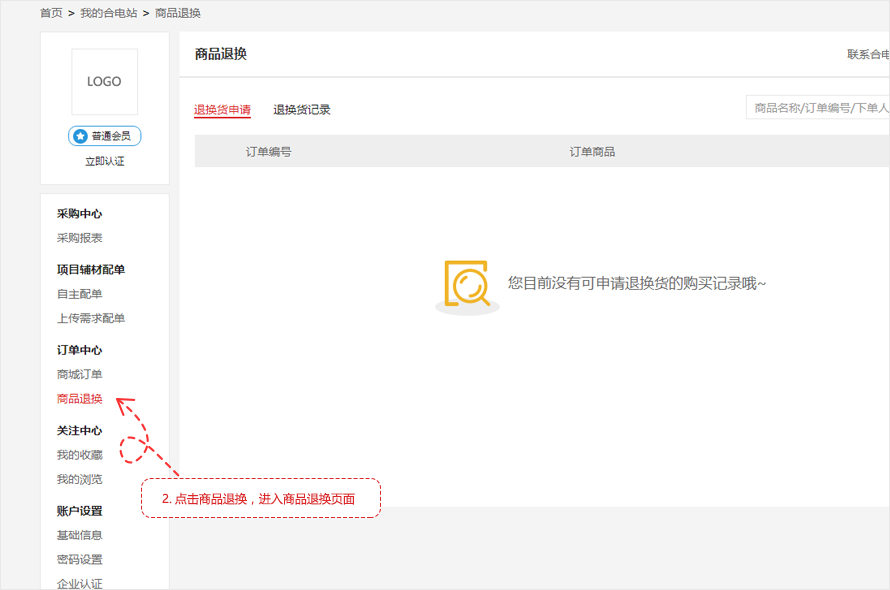Click the 普通会员 star badge icon
Screen dimensions: 890x590
click(80, 136)
